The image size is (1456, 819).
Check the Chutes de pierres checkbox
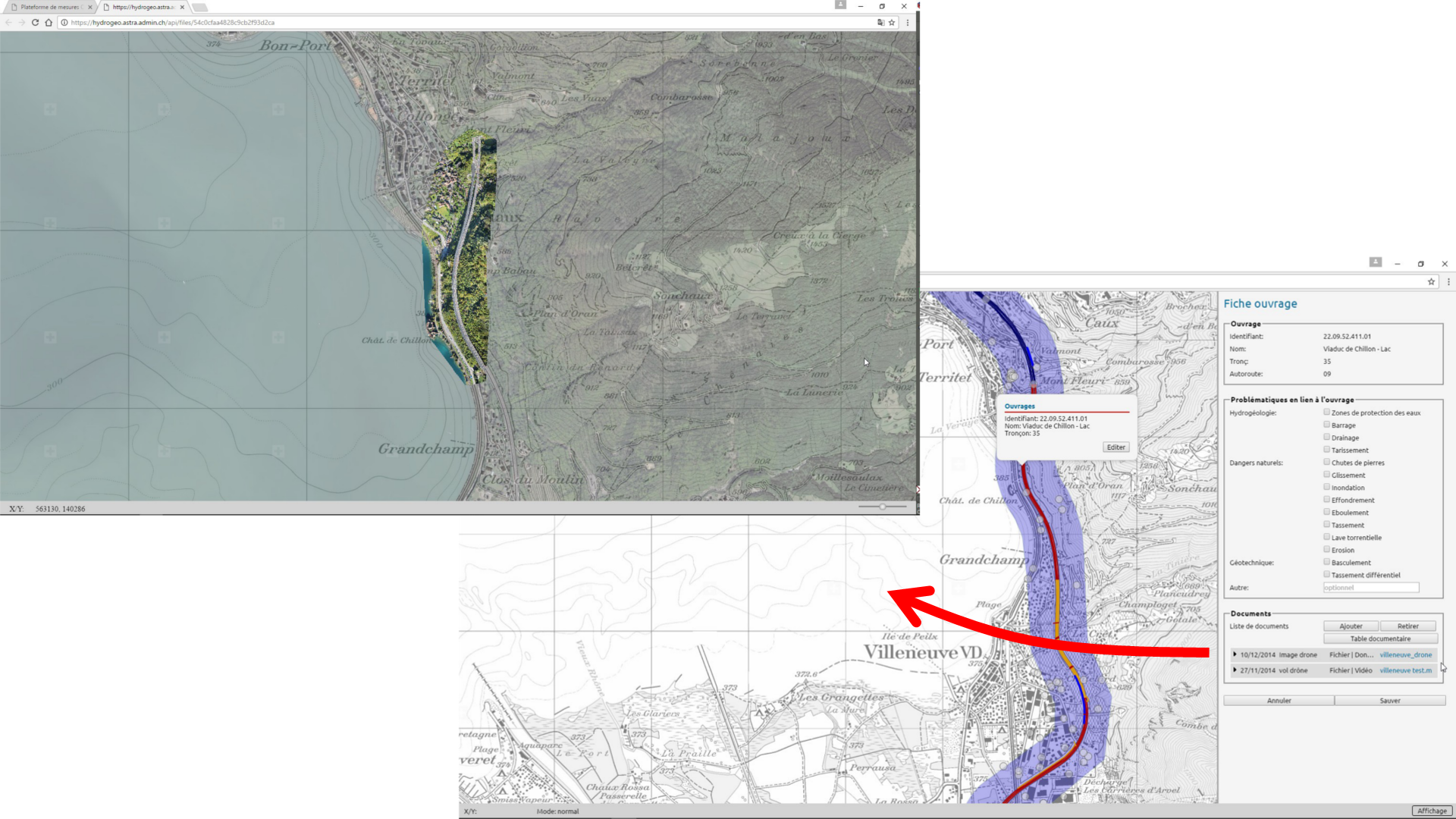tap(1327, 462)
